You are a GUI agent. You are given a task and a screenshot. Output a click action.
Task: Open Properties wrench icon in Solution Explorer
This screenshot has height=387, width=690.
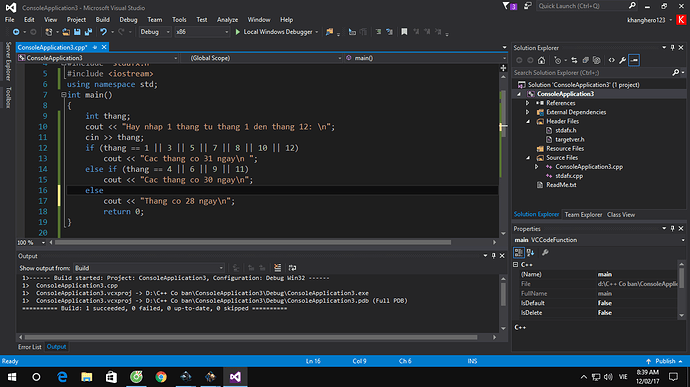(x=623, y=60)
